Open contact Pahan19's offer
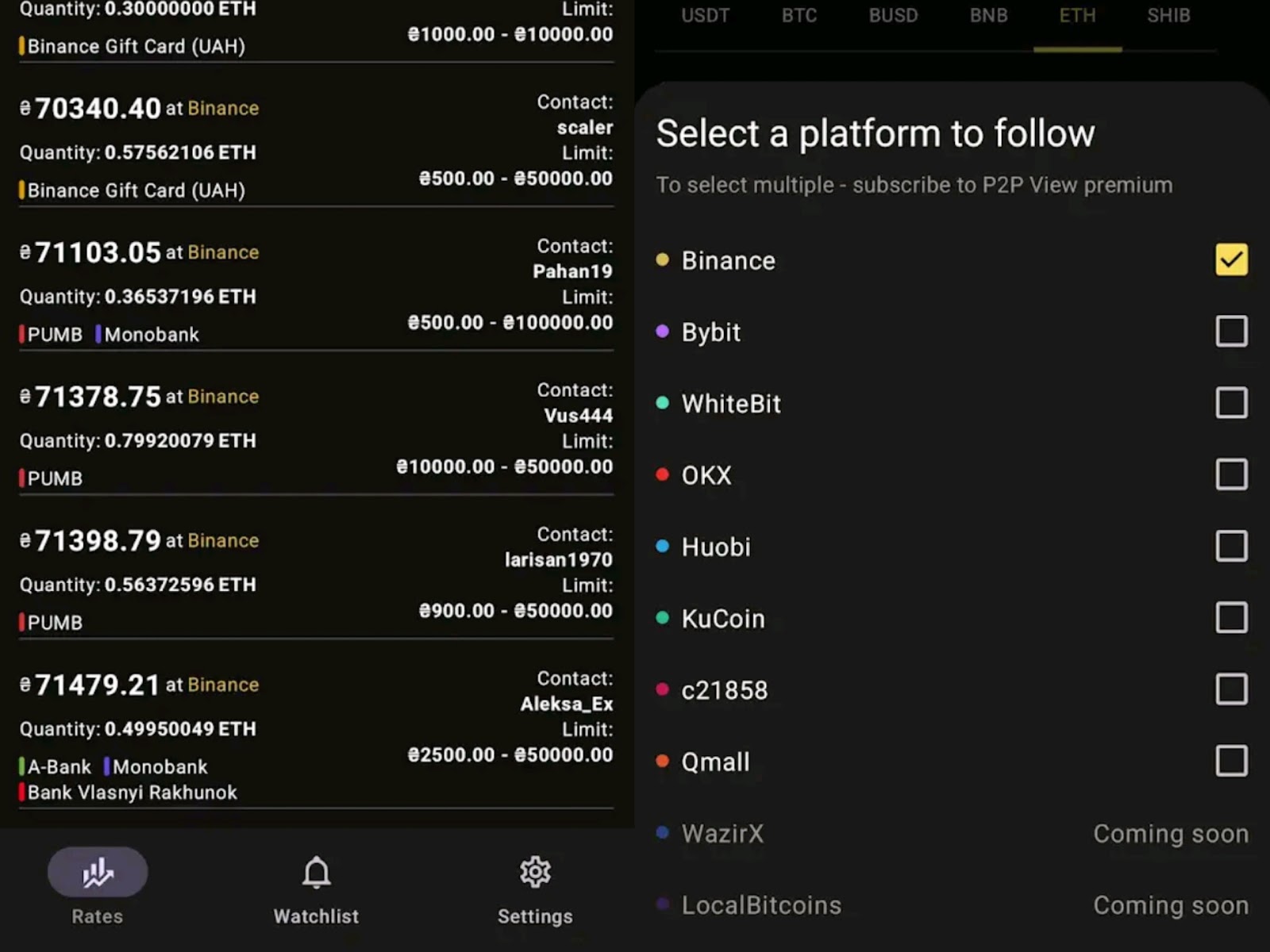This screenshot has width=1270, height=952. coord(571,271)
